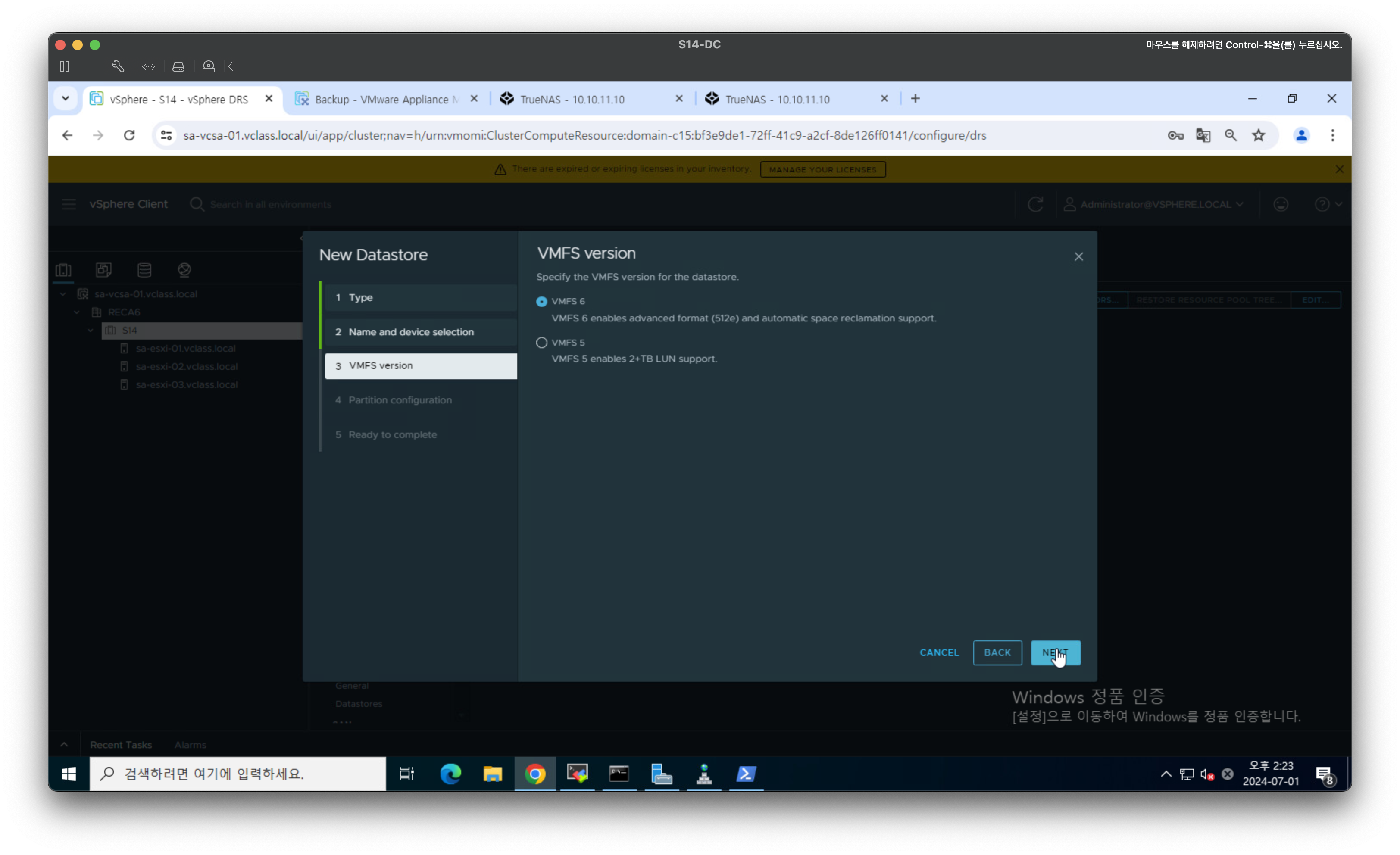The image size is (1400, 855).
Task: Select the VMFS 6 radio button
Action: [541, 302]
